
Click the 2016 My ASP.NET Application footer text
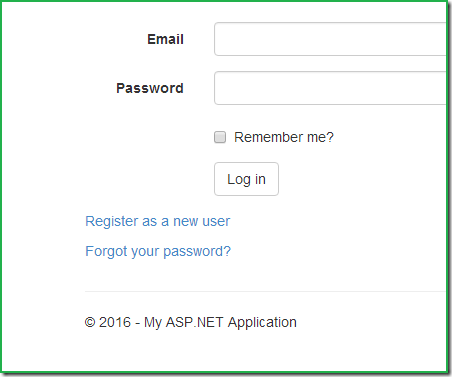click(191, 322)
